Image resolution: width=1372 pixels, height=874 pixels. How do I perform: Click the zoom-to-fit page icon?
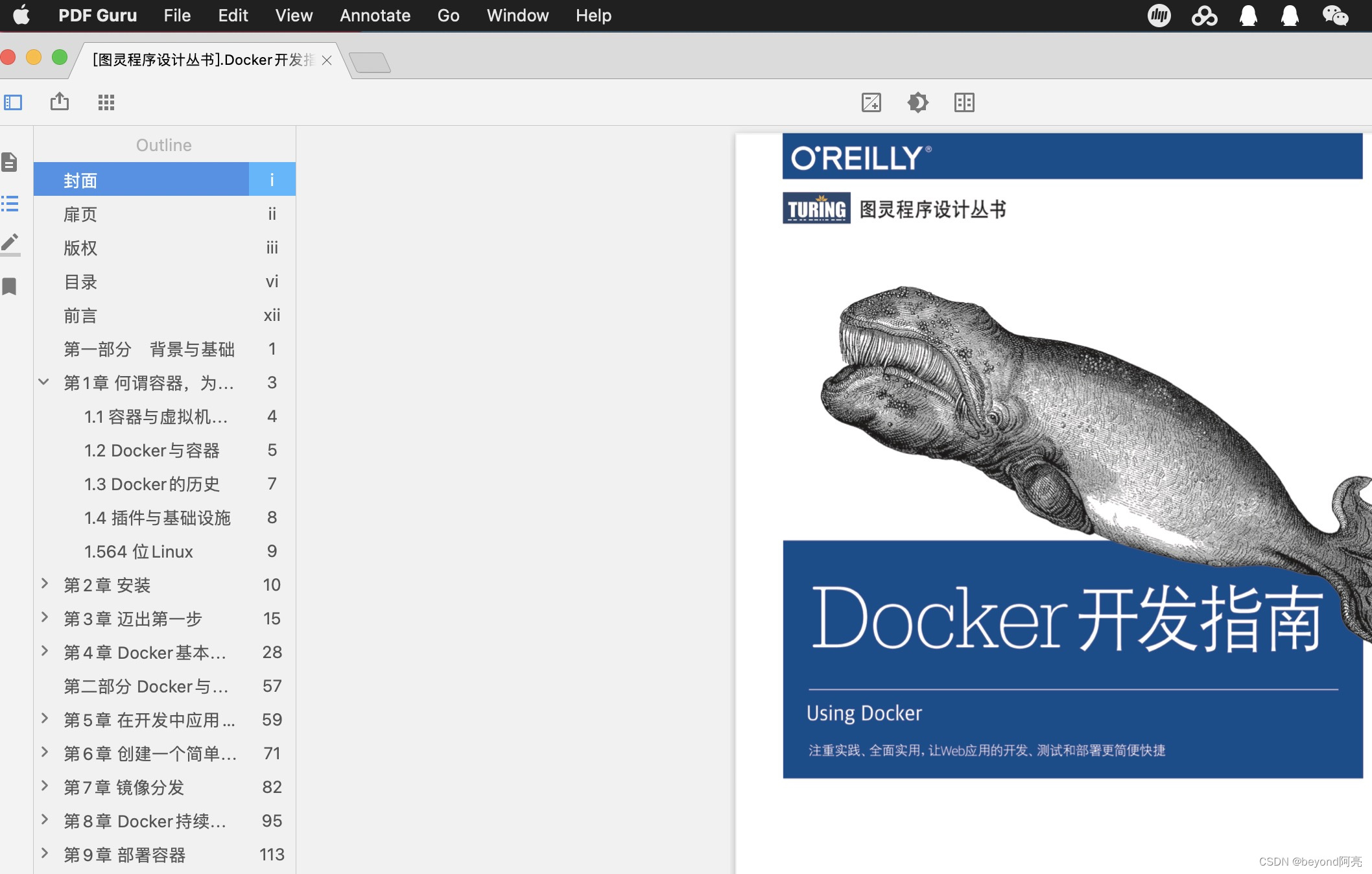click(871, 102)
